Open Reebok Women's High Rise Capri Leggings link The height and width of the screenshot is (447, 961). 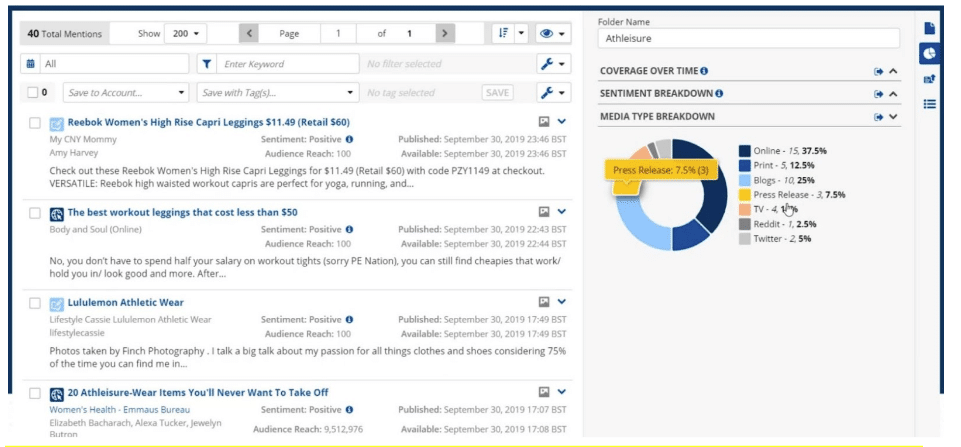(x=208, y=122)
